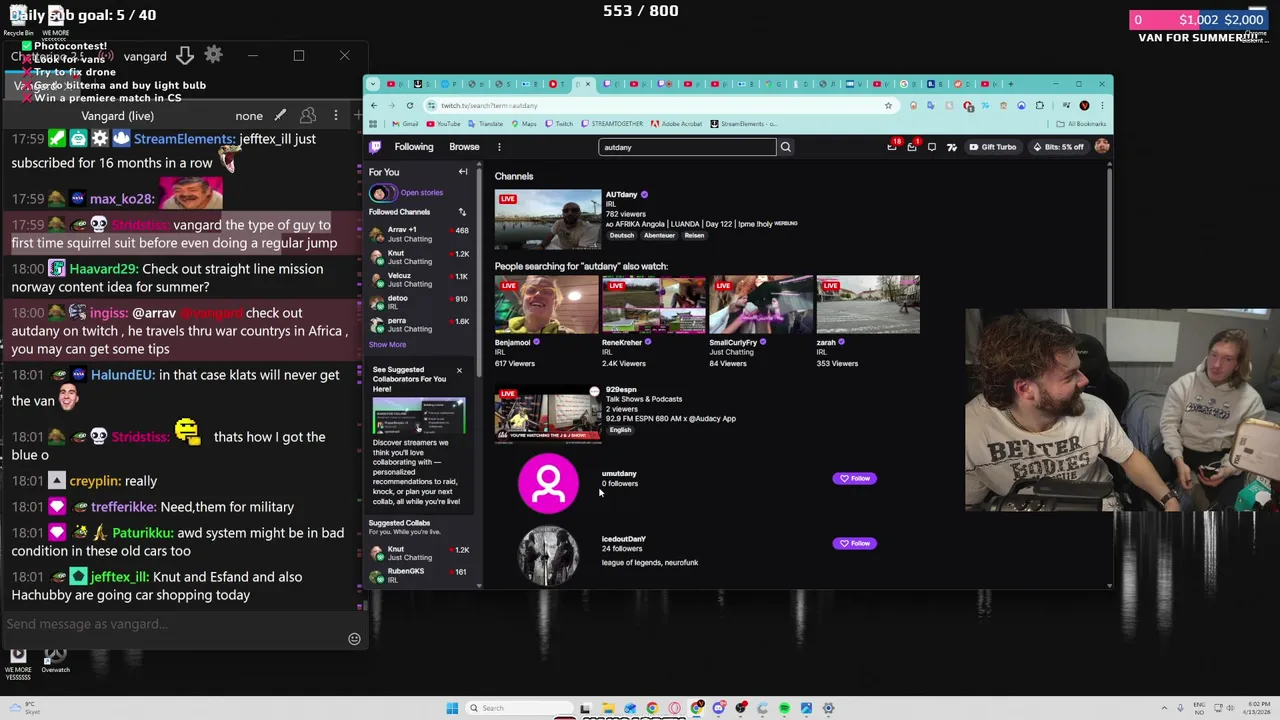
Task: Open the Windows Start button
Action: tap(452, 708)
